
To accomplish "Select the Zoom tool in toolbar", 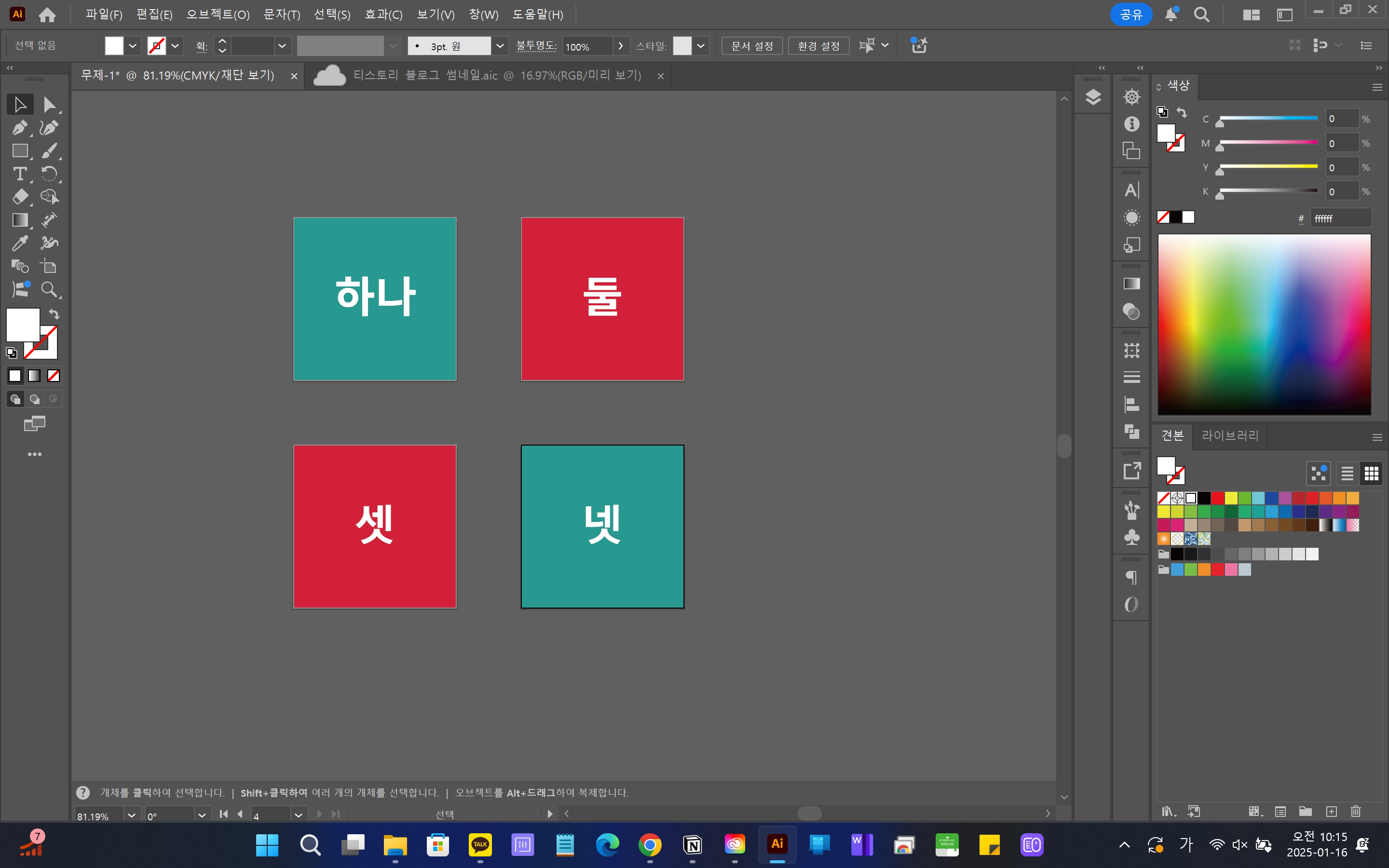I will click(x=49, y=289).
